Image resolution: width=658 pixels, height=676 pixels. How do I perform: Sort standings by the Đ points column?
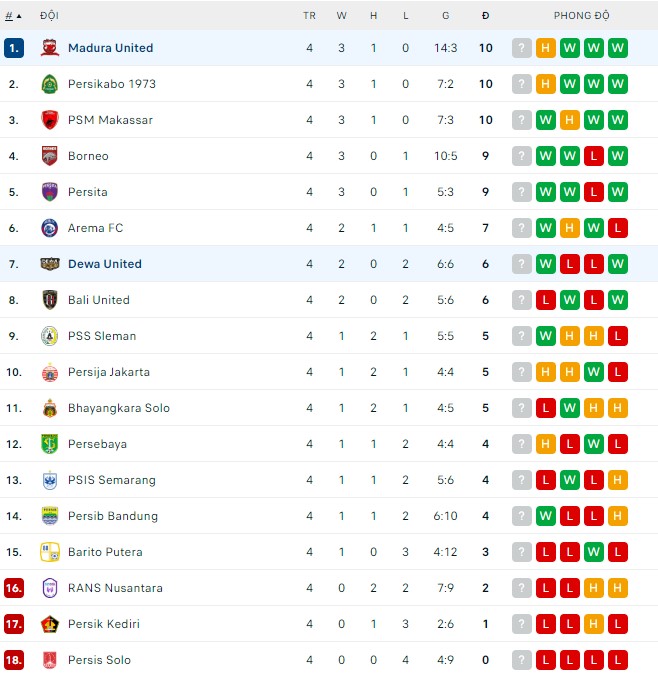click(485, 16)
